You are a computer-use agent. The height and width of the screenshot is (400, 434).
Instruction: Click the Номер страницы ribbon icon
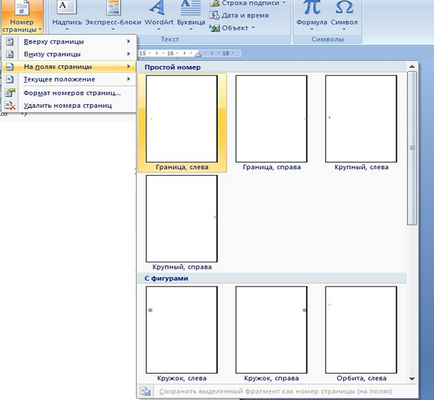(22, 8)
